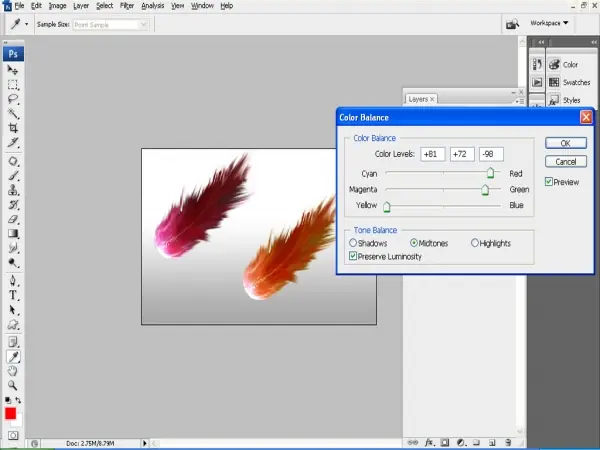This screenshot has width=600, height=450.
Task: Select the Custom Shape tool
Action: [x=13, y=325]
